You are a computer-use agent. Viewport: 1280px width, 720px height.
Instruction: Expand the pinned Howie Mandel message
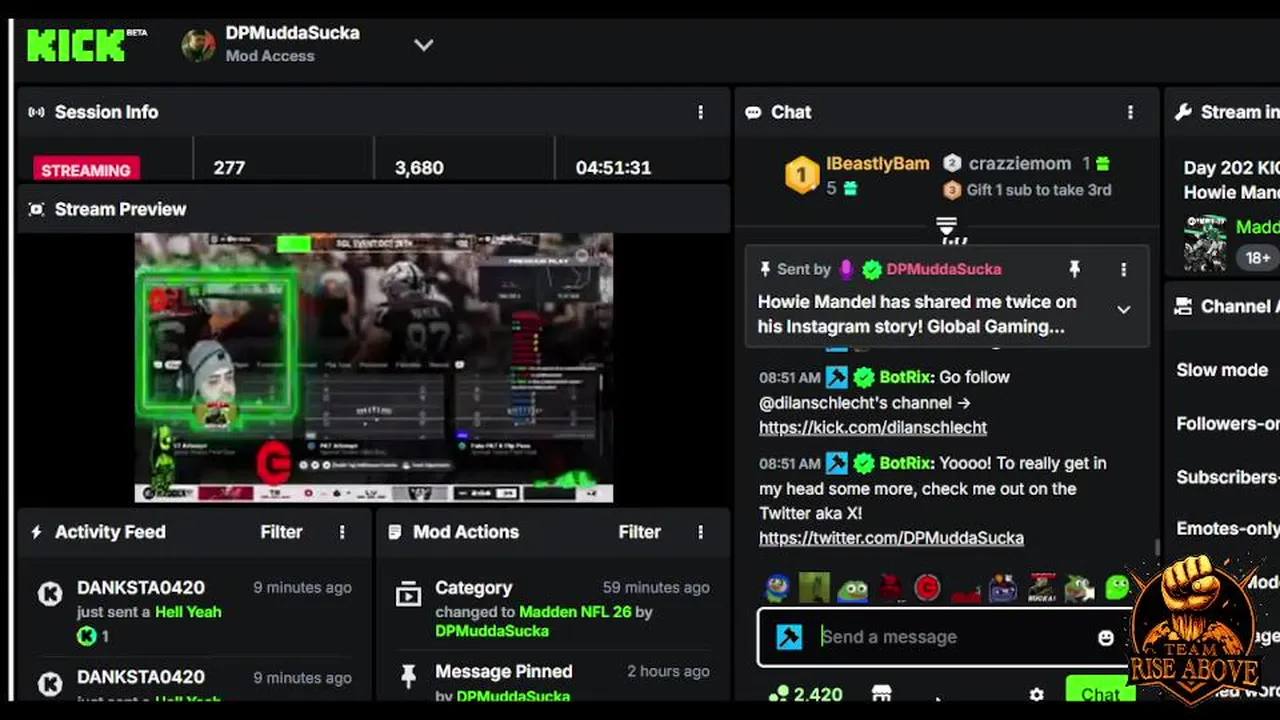click(1123, 310)
